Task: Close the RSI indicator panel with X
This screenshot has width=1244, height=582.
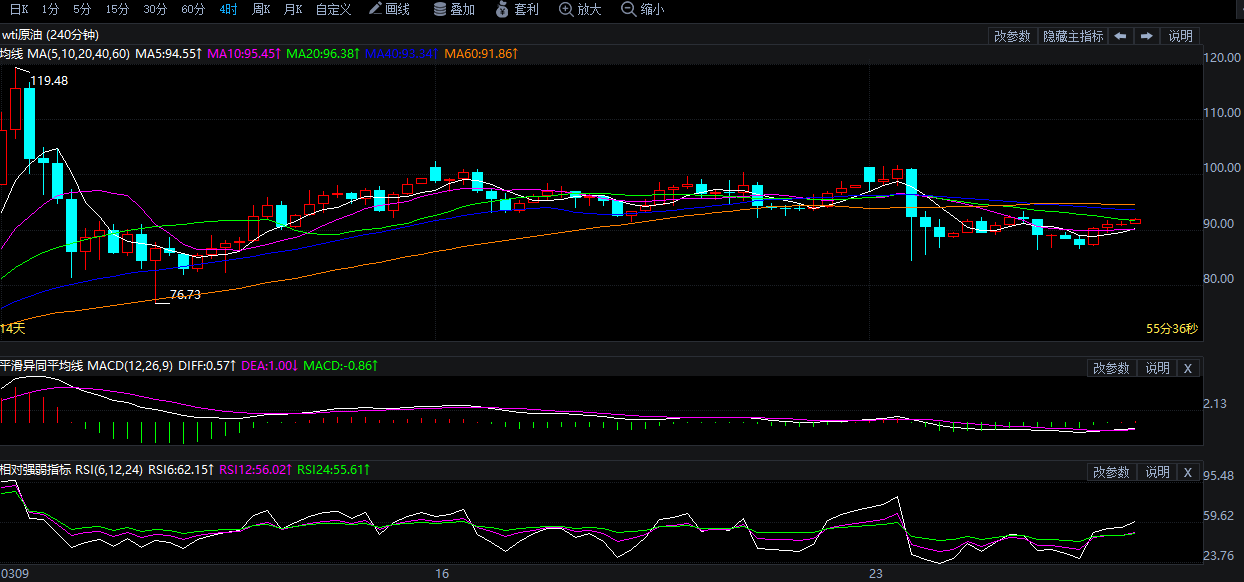Action: [1187, 472]
